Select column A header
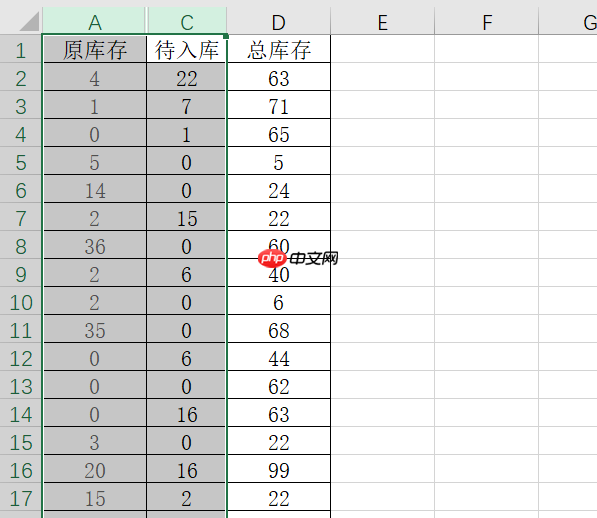597x518 pixels. point(94,21)
